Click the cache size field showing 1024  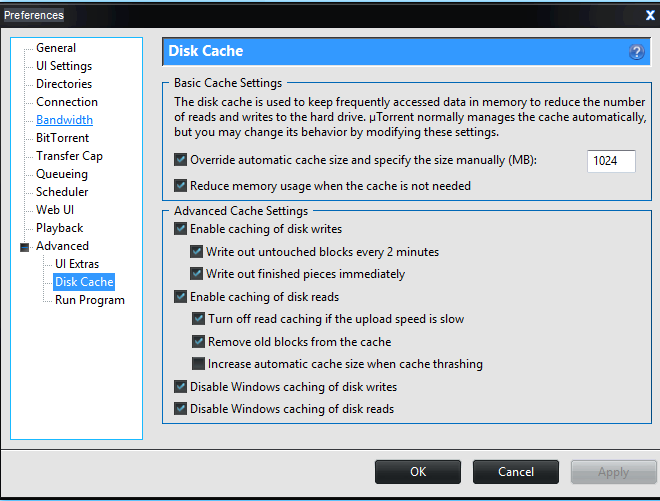611,161
